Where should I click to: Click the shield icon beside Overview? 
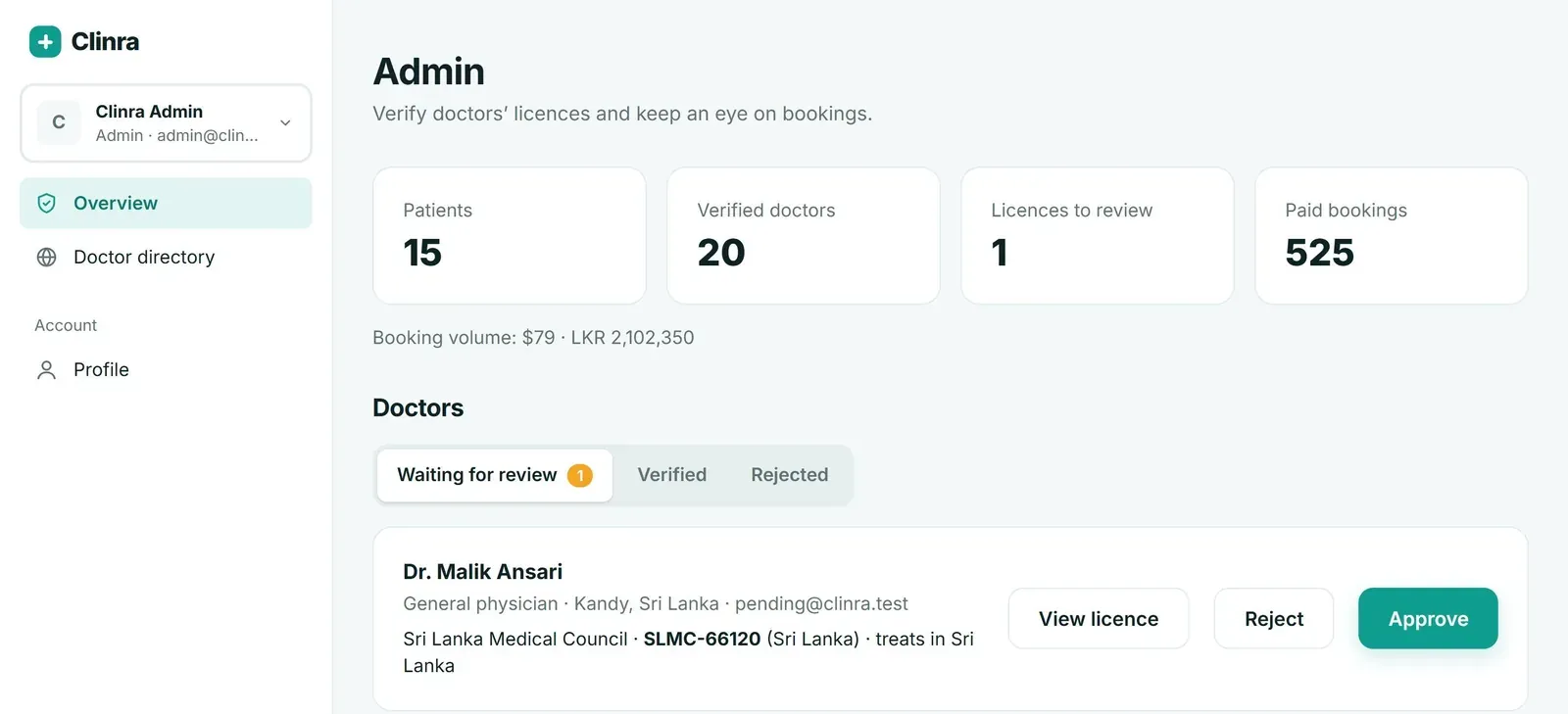click(46, 203)
